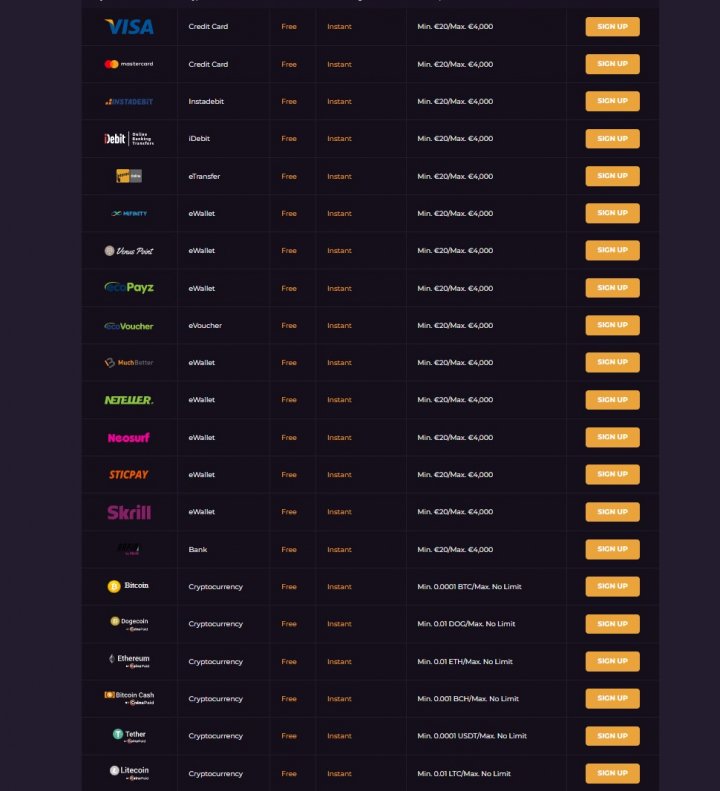Click the VISA logo
This screenshot has width=720, height=791.
129,27
